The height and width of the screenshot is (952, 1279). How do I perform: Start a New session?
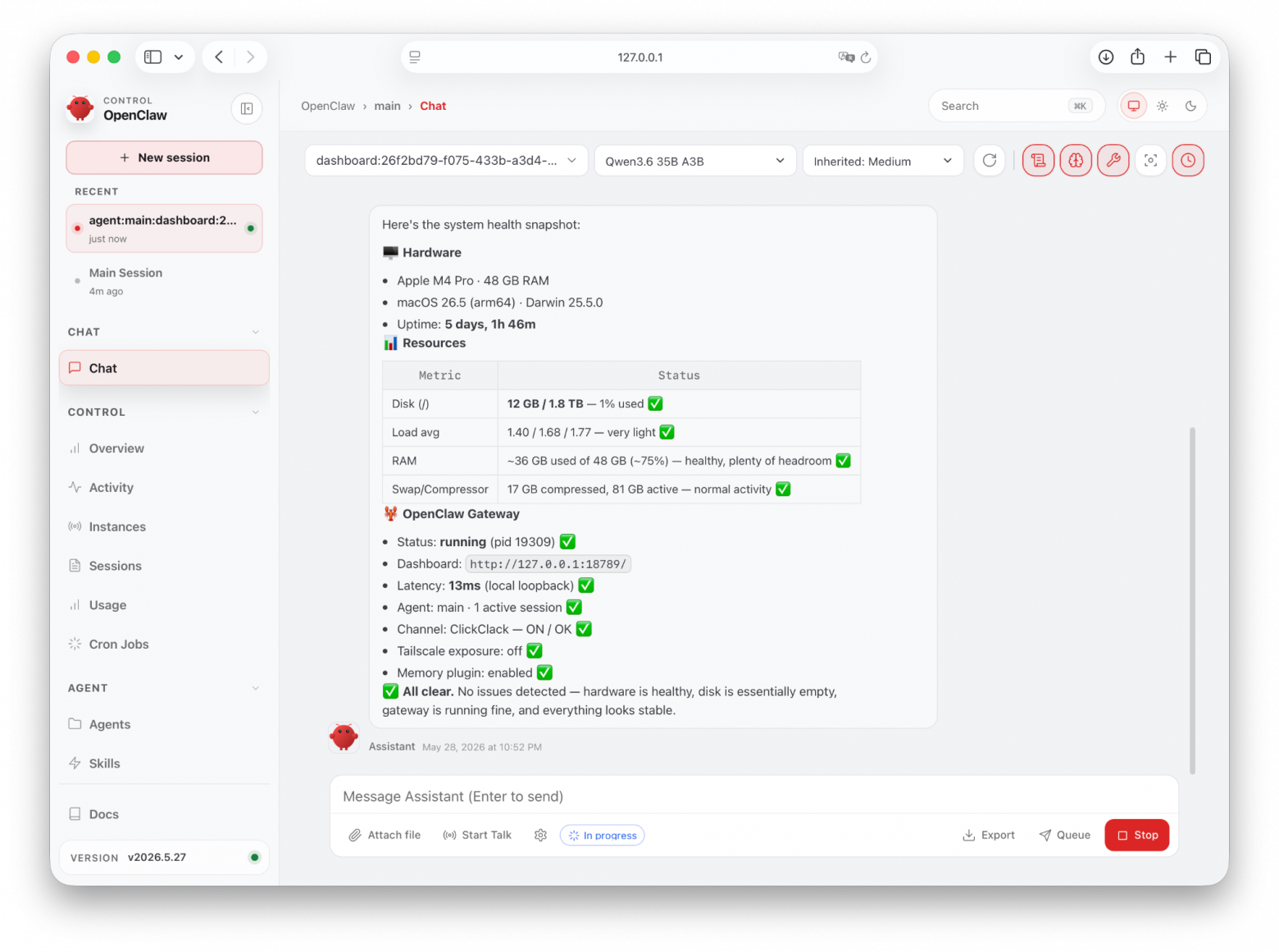tap(164, 157)
